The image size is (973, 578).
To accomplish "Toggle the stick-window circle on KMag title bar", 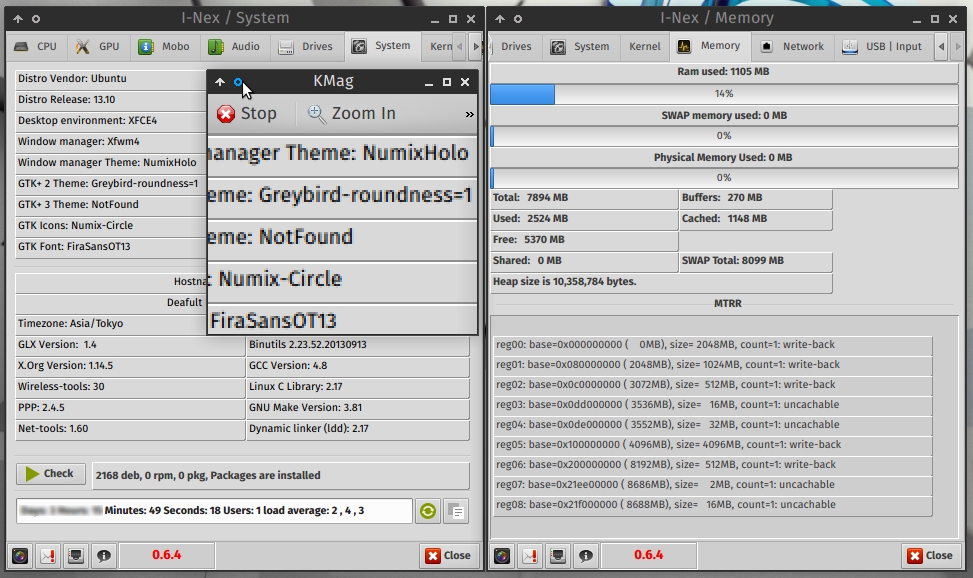I will pyautogui.click(x=238, y=82).
